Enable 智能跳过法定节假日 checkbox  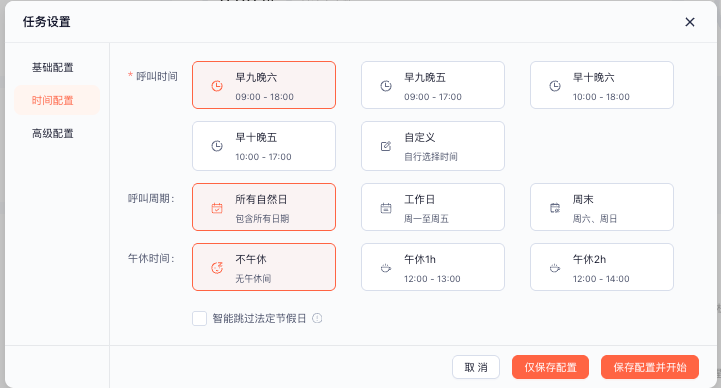pos(199,318)
